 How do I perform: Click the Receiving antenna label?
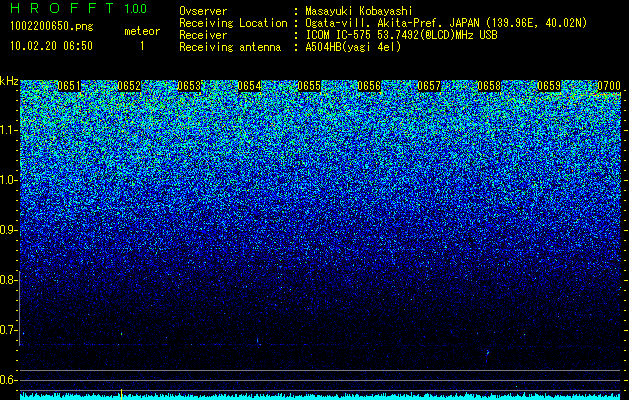[x=230, y=47]
